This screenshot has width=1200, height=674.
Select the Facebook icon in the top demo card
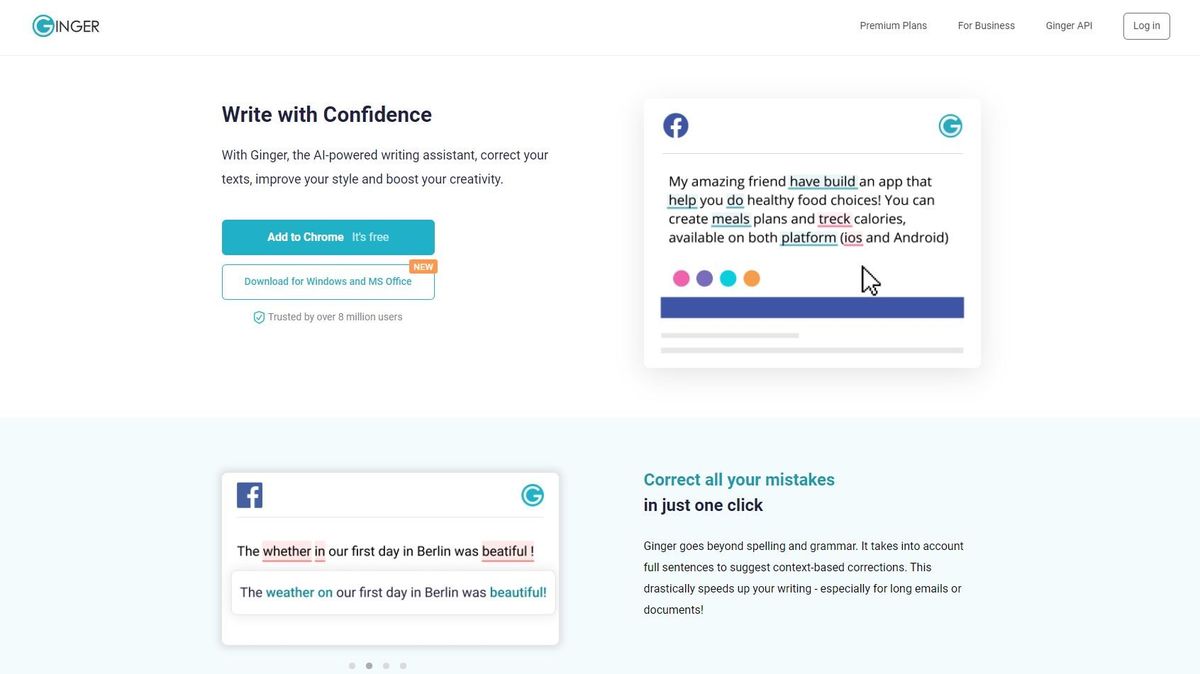(675, 124)
